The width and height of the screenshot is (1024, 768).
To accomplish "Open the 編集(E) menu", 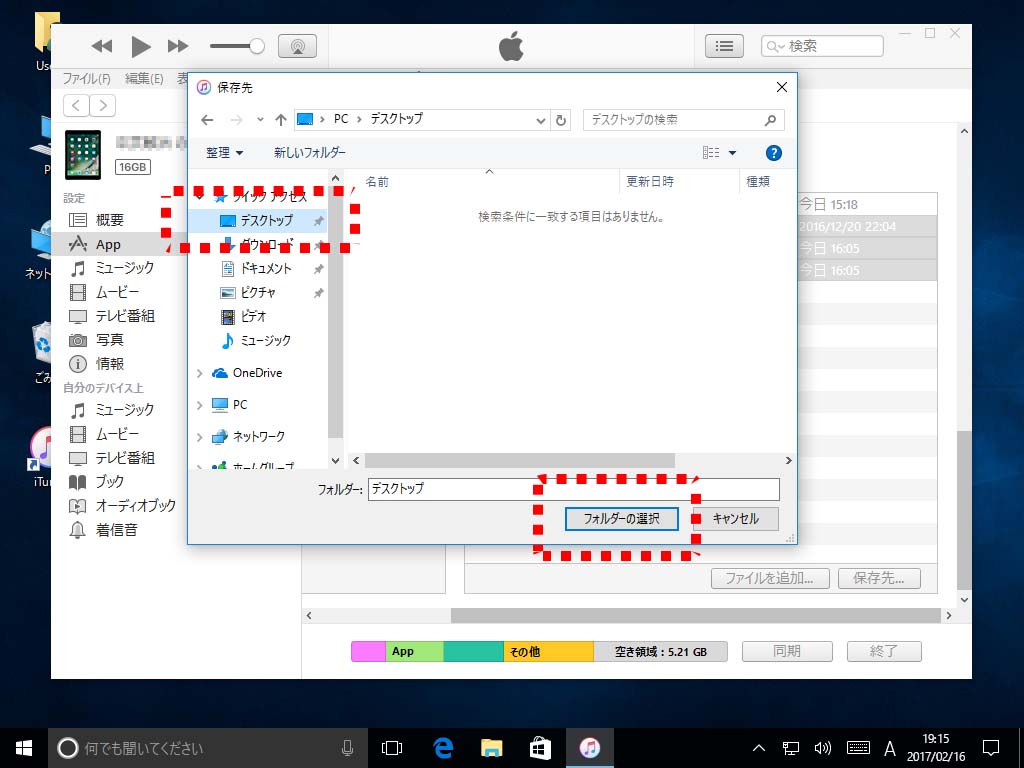I will point(144,79).
